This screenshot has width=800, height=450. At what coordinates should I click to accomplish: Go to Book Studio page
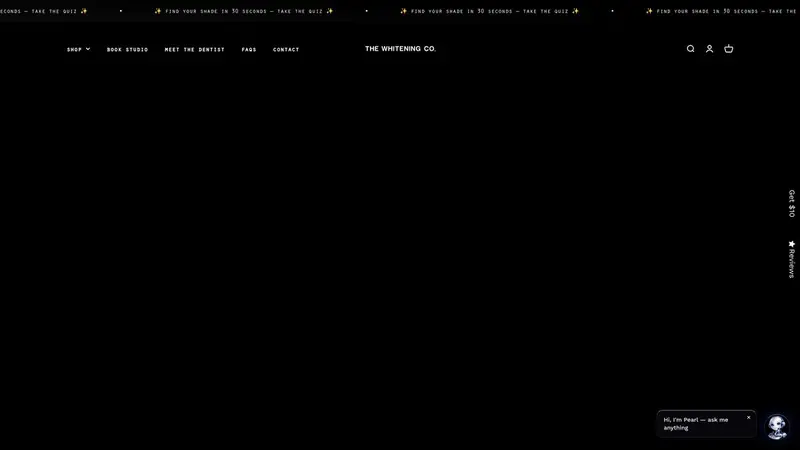point(128,49)
